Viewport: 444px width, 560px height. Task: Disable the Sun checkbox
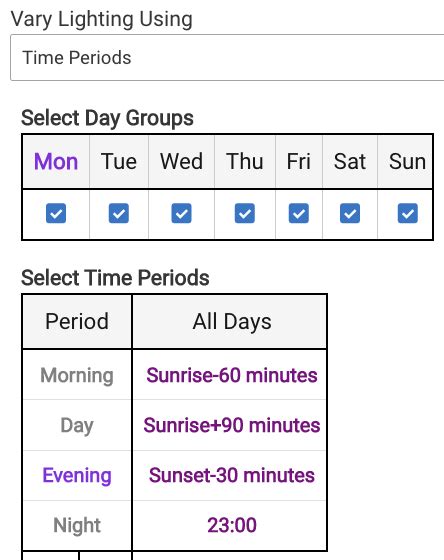point(408,213)
